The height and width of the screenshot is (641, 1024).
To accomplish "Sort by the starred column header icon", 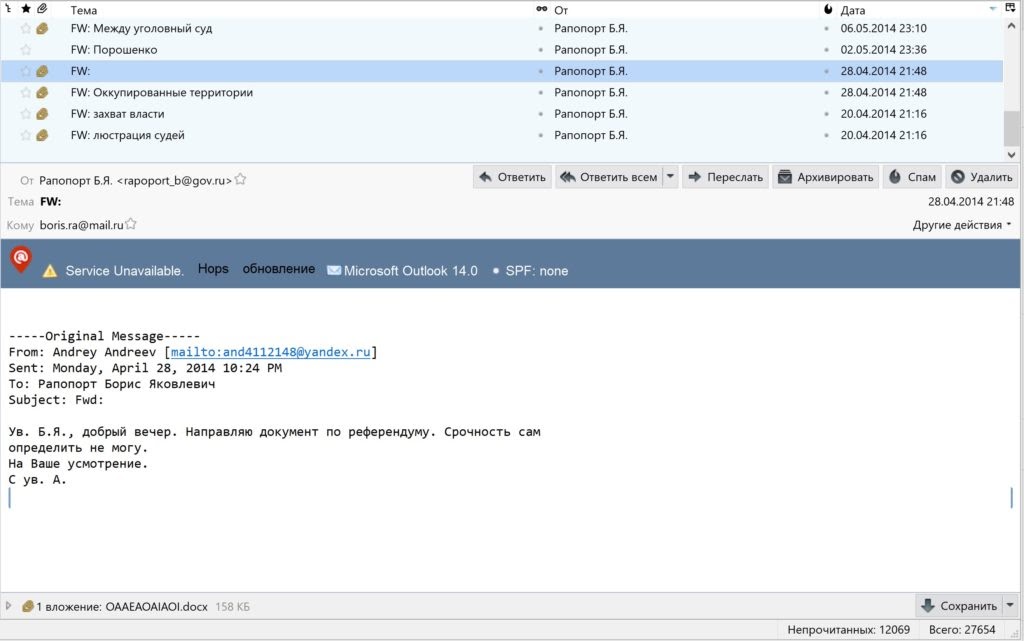I will pos(25,9).
